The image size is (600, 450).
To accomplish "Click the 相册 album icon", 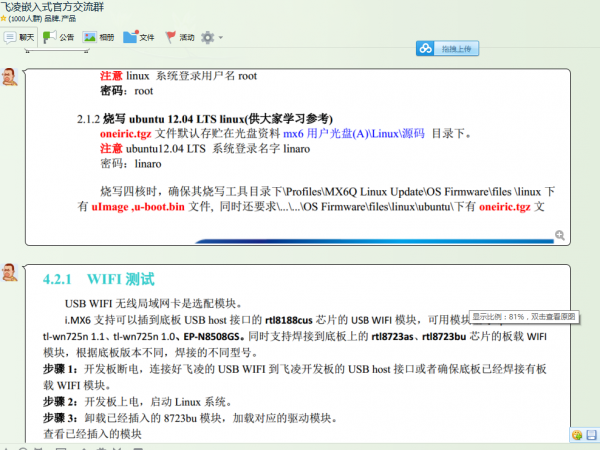I will tap(97, 37).
